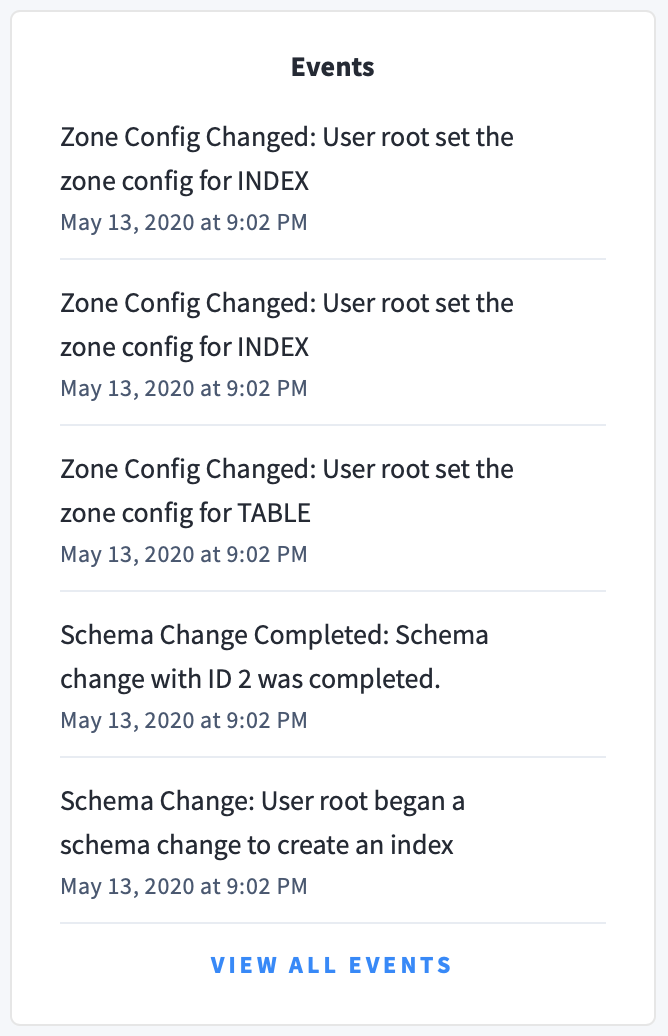Click the timestamp under the first event
Screen dimensions: 668x1036
pos(184,221)
